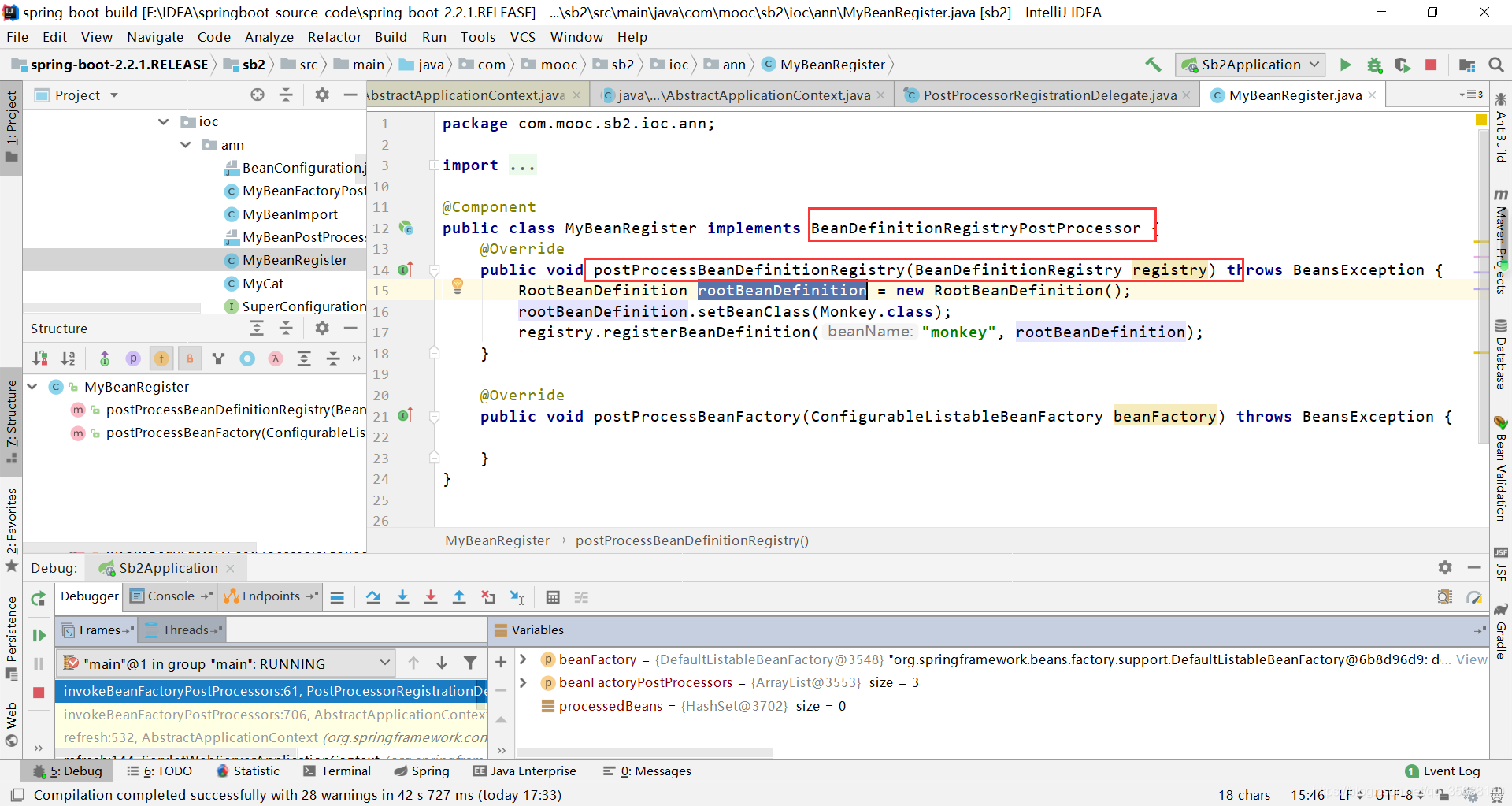Toggle Show Fields orange f button
The width and height of the screenshot is (1512, 806).
(x=161, y=358)
